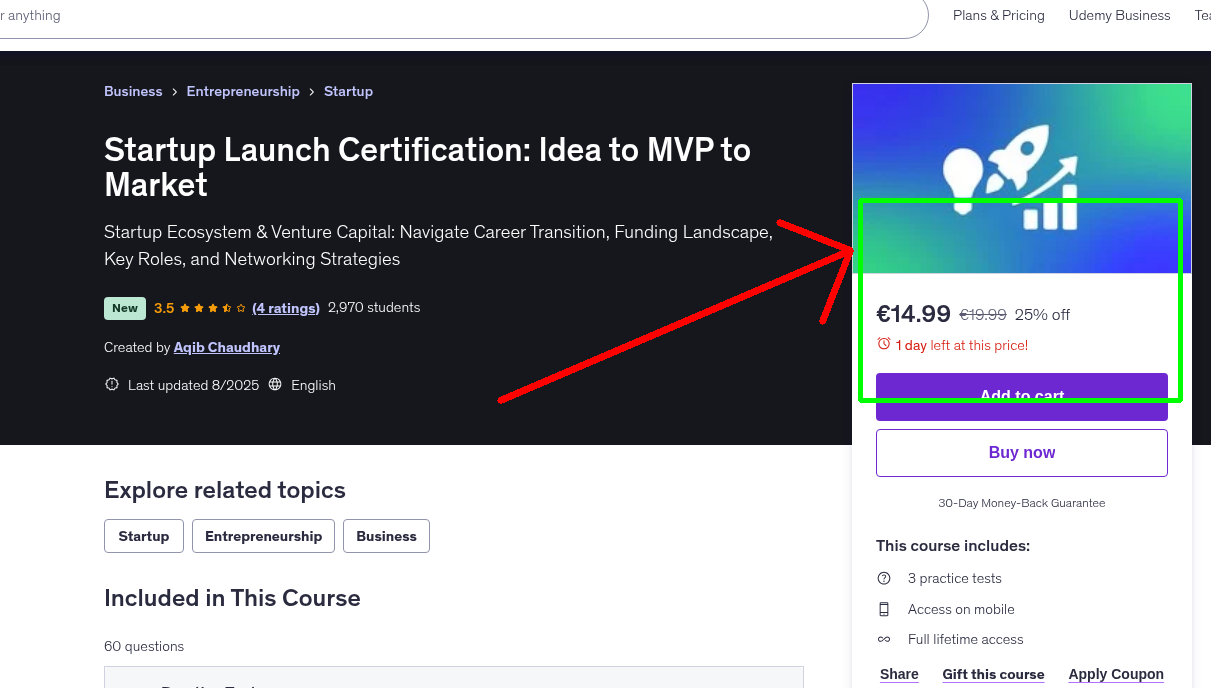
Task: Open the 4 ratings link
Action: [286, 308]
